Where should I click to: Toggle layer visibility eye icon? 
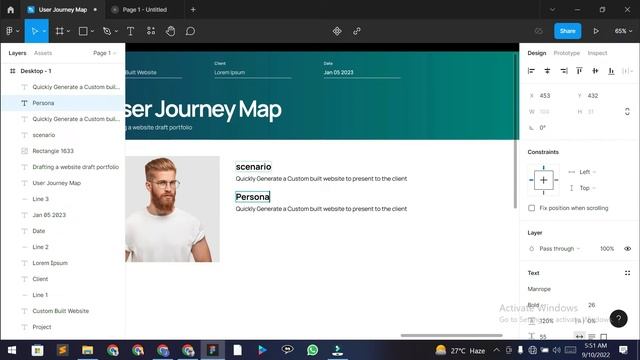pos(627,249)
